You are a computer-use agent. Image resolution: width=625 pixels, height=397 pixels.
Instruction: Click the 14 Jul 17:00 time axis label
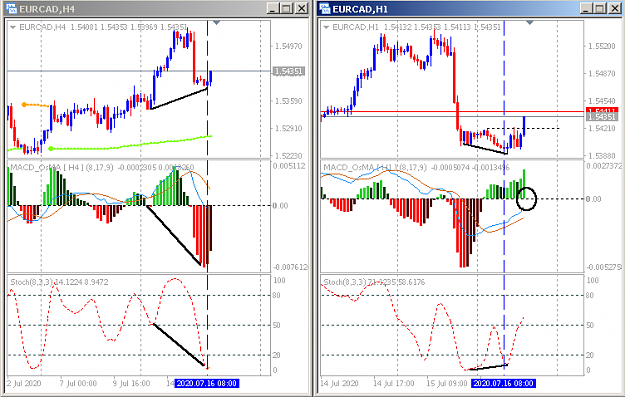pos(393,383)
